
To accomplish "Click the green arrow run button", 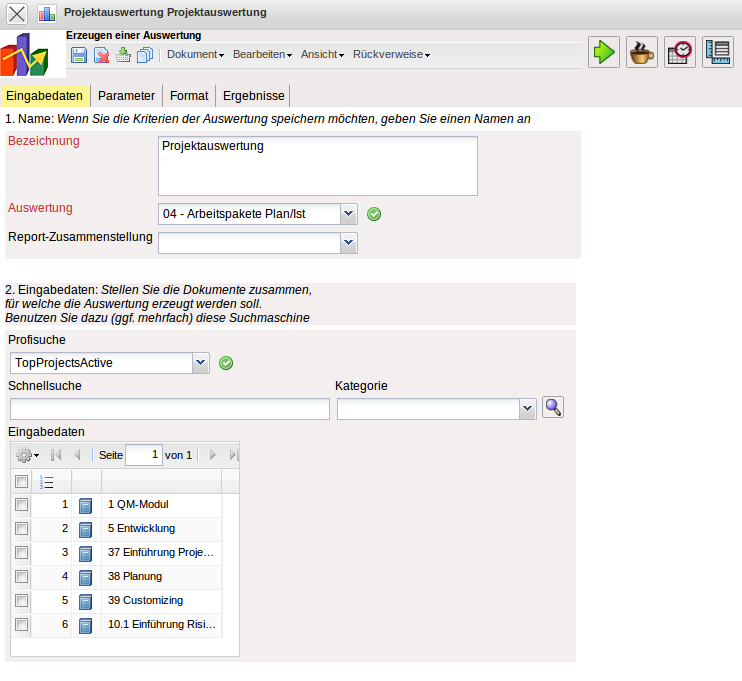I will [x=604, y=52].
